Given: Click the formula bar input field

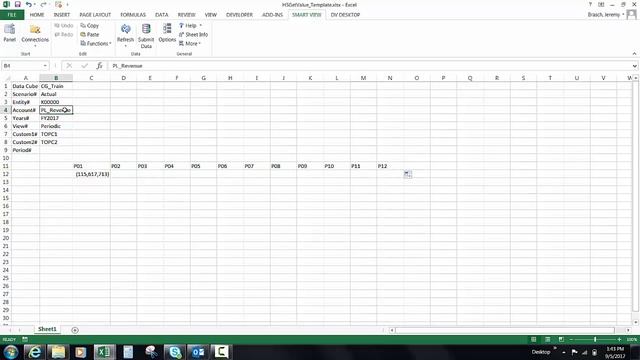Looking at the screenshot, I should click(369, 66).
